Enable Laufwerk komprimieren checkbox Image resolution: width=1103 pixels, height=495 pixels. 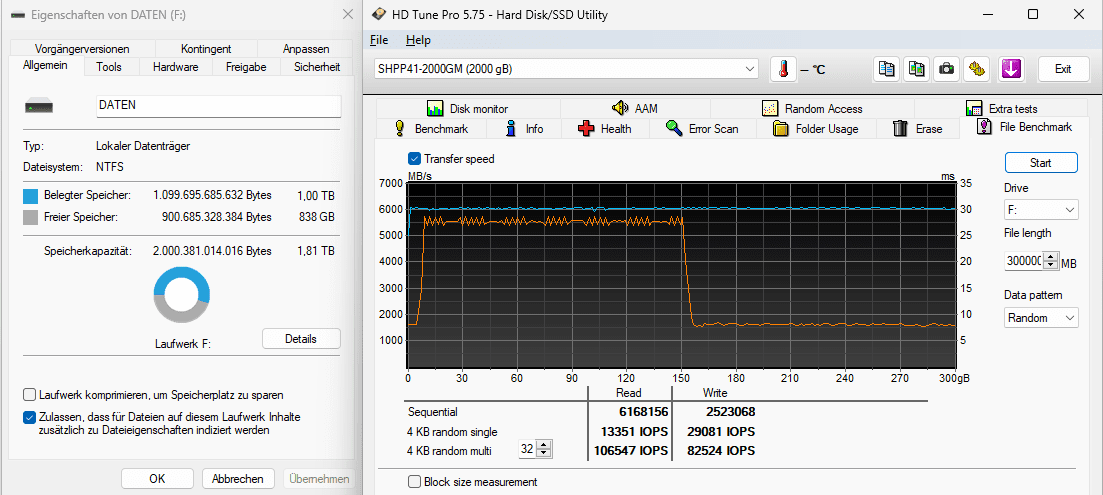pos(29,395)
